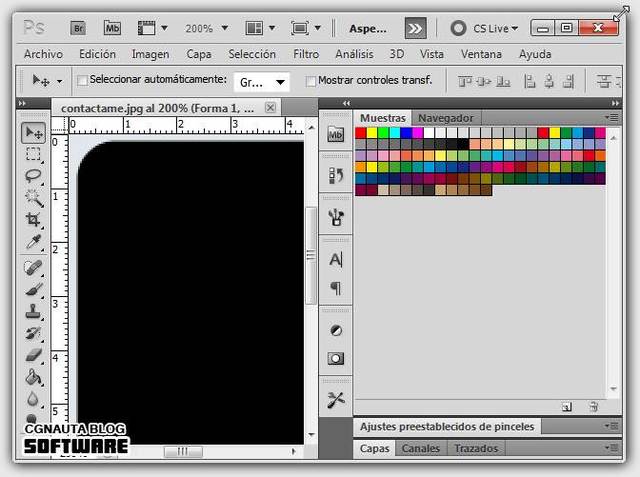Enable Seleccionar automáticamente checkbox

82,80
